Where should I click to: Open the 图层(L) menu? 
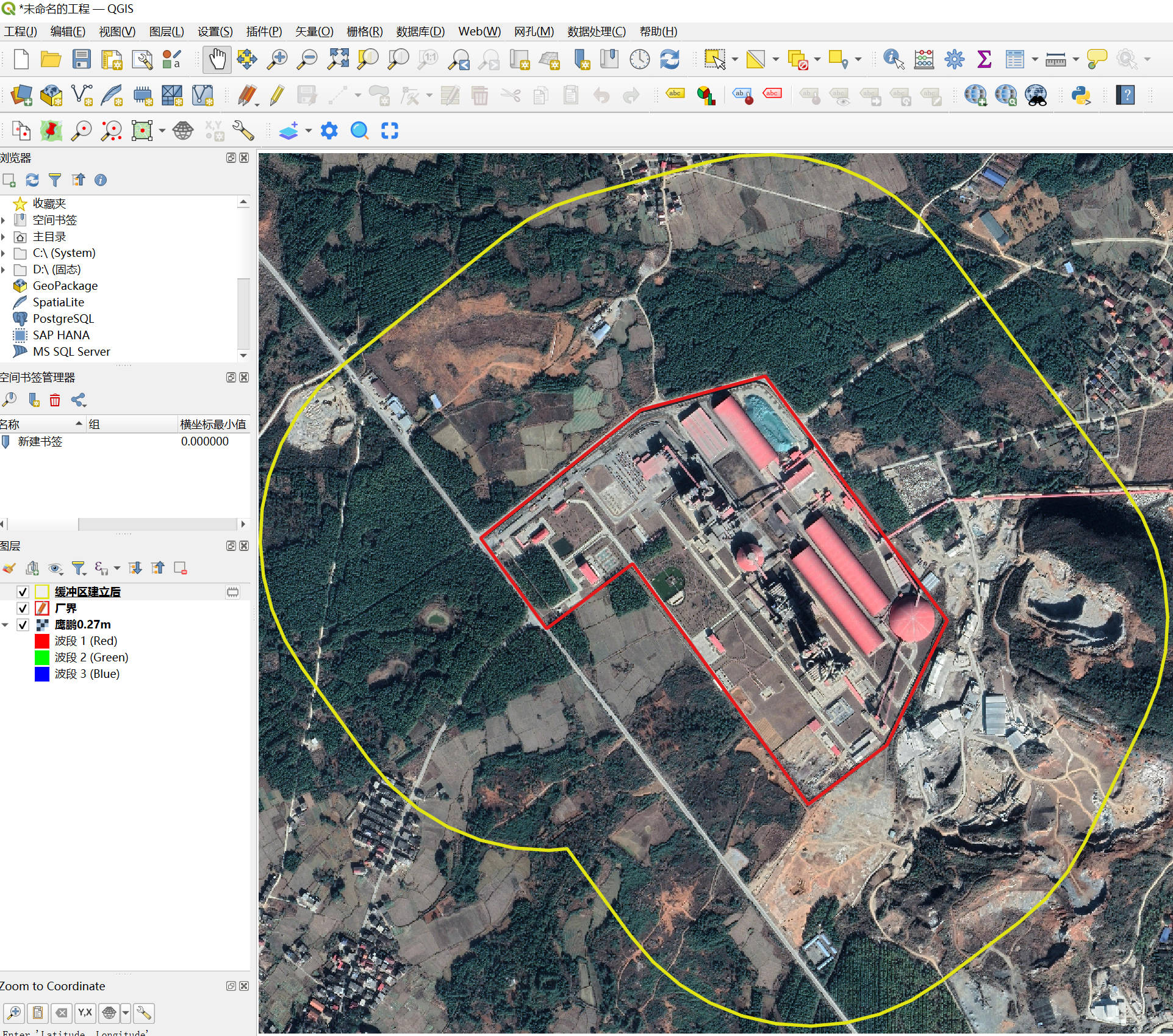point(167,32)
